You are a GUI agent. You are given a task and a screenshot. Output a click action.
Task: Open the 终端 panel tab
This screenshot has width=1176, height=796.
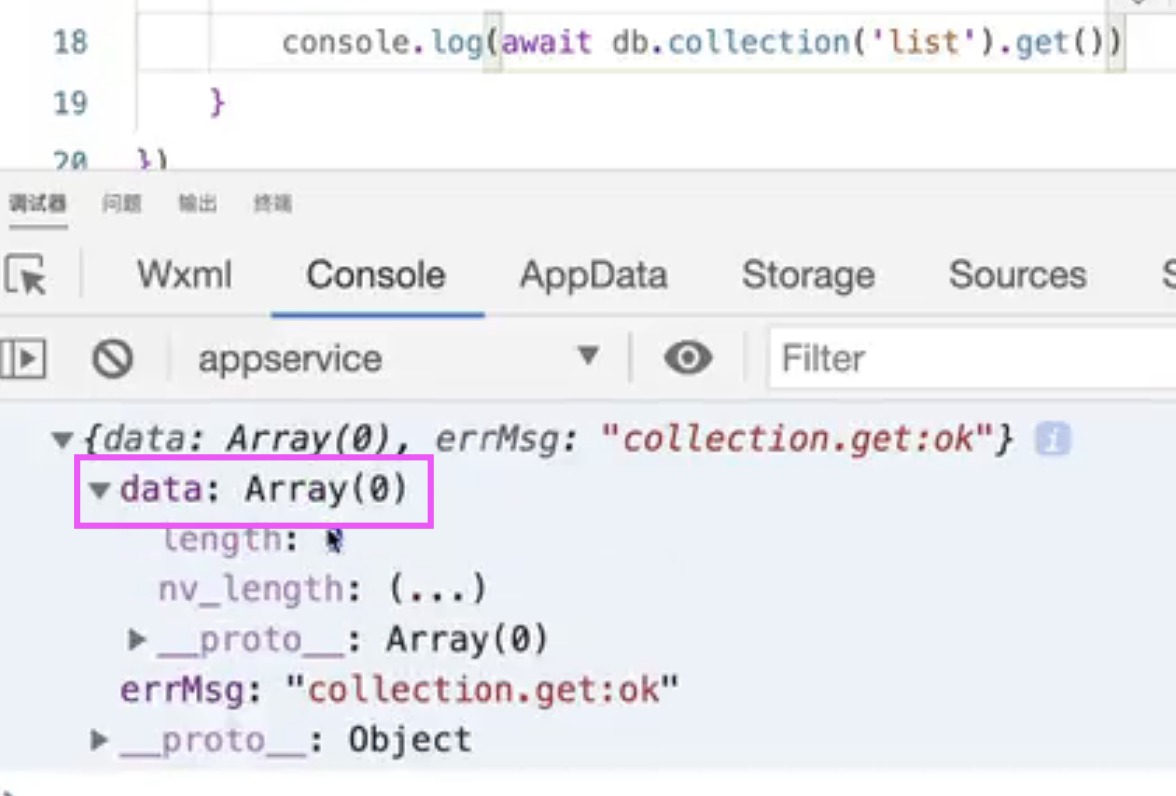click(272, 204)
